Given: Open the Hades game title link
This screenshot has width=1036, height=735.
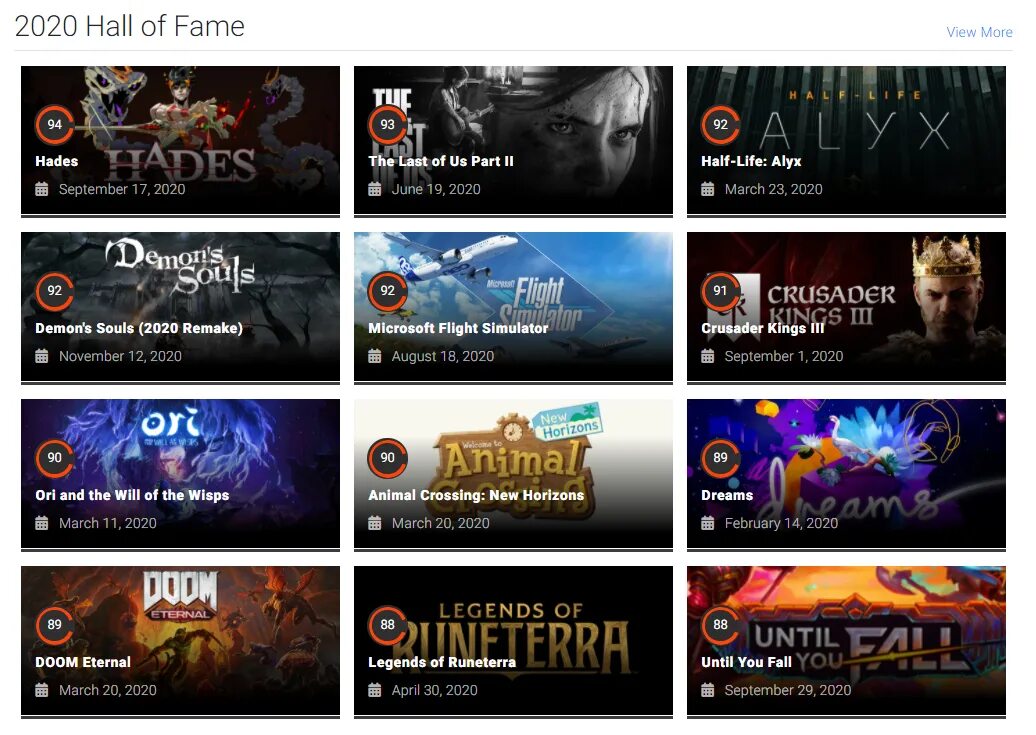Looking at the screenshot, I should coord(57,161).
